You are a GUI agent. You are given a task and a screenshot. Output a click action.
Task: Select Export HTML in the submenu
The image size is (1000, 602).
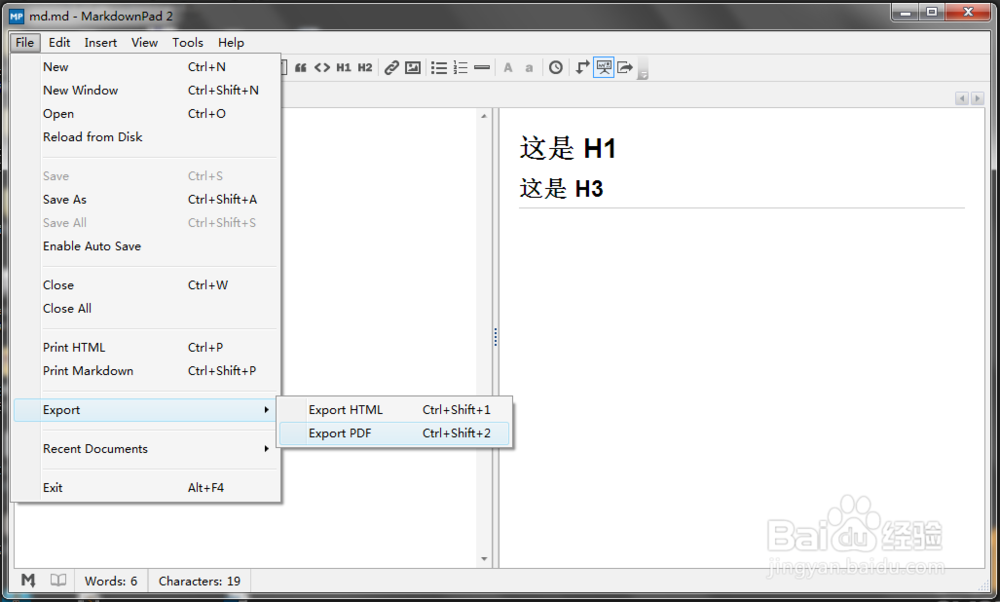click(x=394, y=410)
